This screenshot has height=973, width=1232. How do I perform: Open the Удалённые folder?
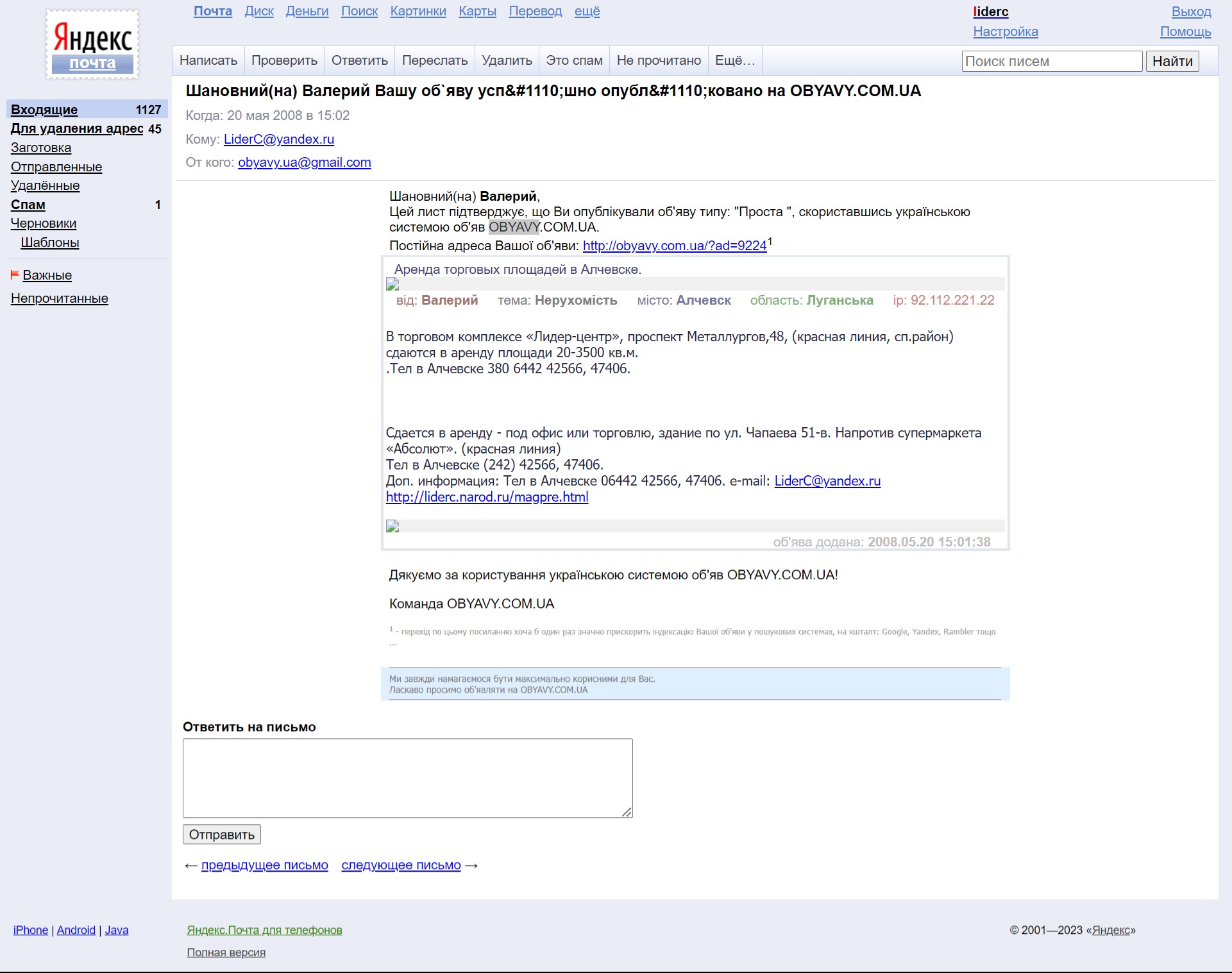click(x=46, y=185)
